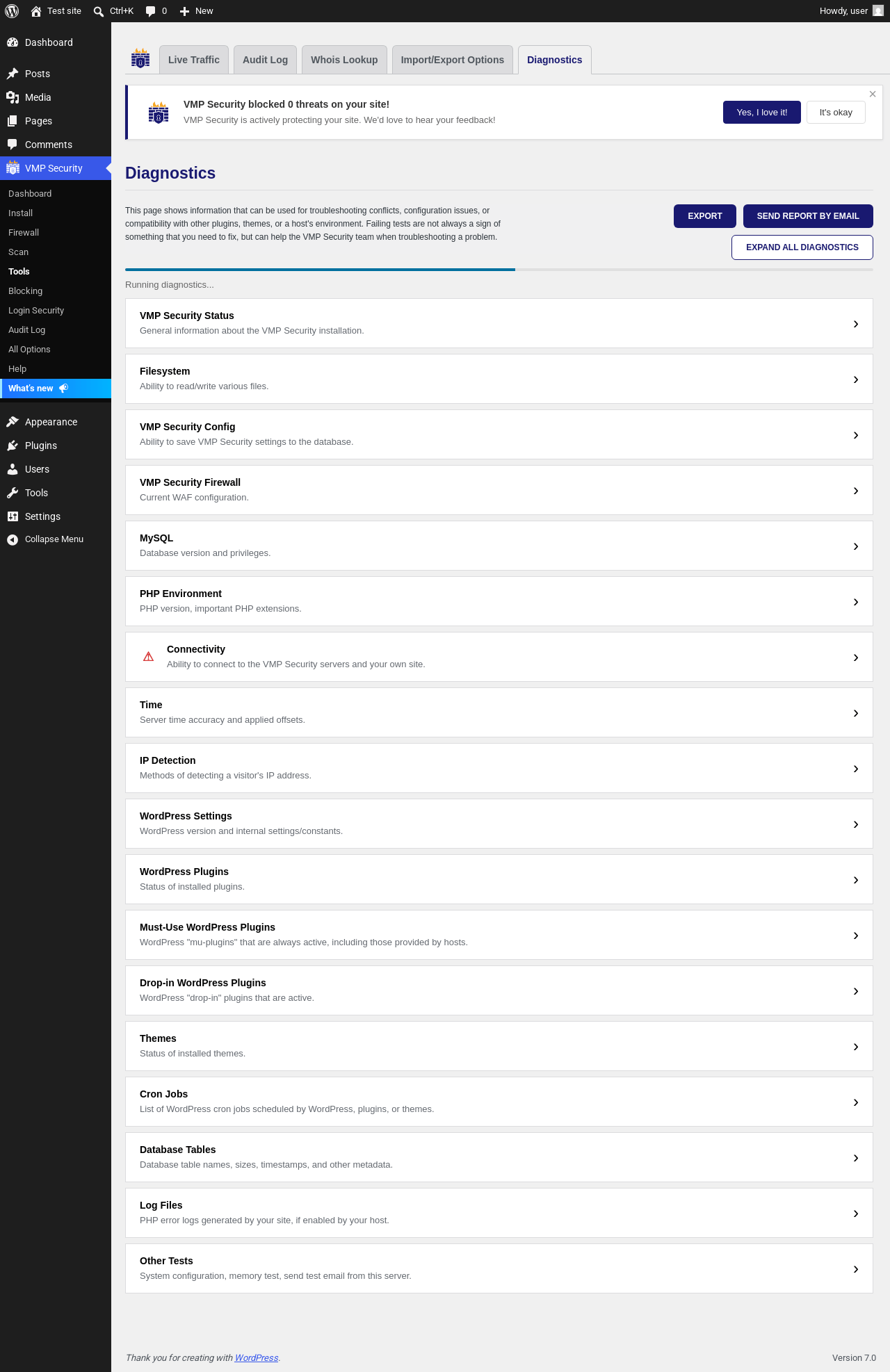Click EXPAND ALL DIAGNOSTICS button
The width and height of the screenshot is (890, 1372).
[x=802, y=247]
